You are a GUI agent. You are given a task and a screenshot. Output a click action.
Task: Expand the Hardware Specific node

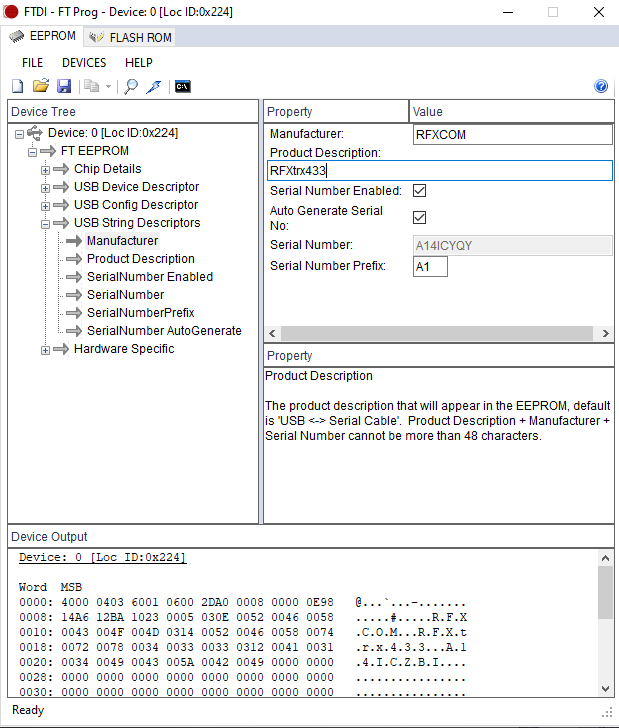click(x=45, y=350)
